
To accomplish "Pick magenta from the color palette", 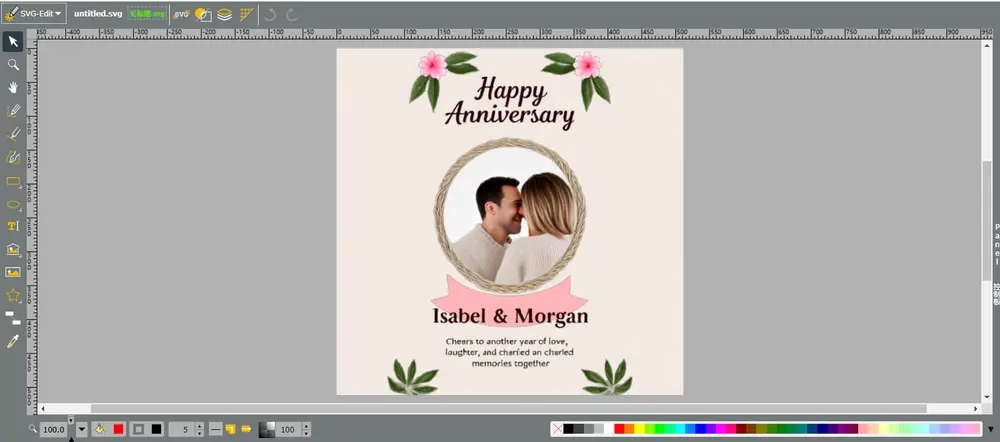I will tap(721, 429).
